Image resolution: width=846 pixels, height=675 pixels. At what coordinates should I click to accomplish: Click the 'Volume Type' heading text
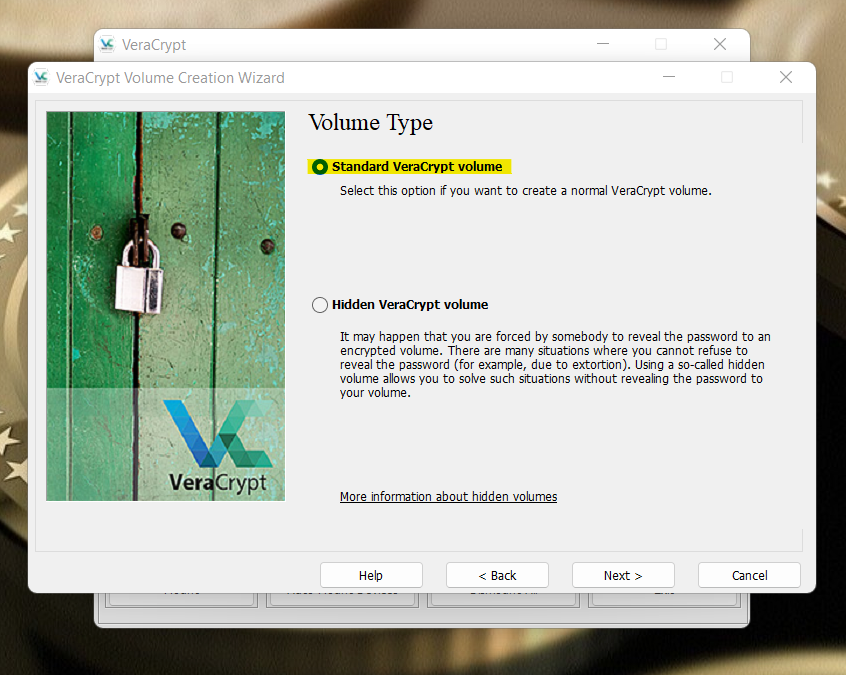371,123
